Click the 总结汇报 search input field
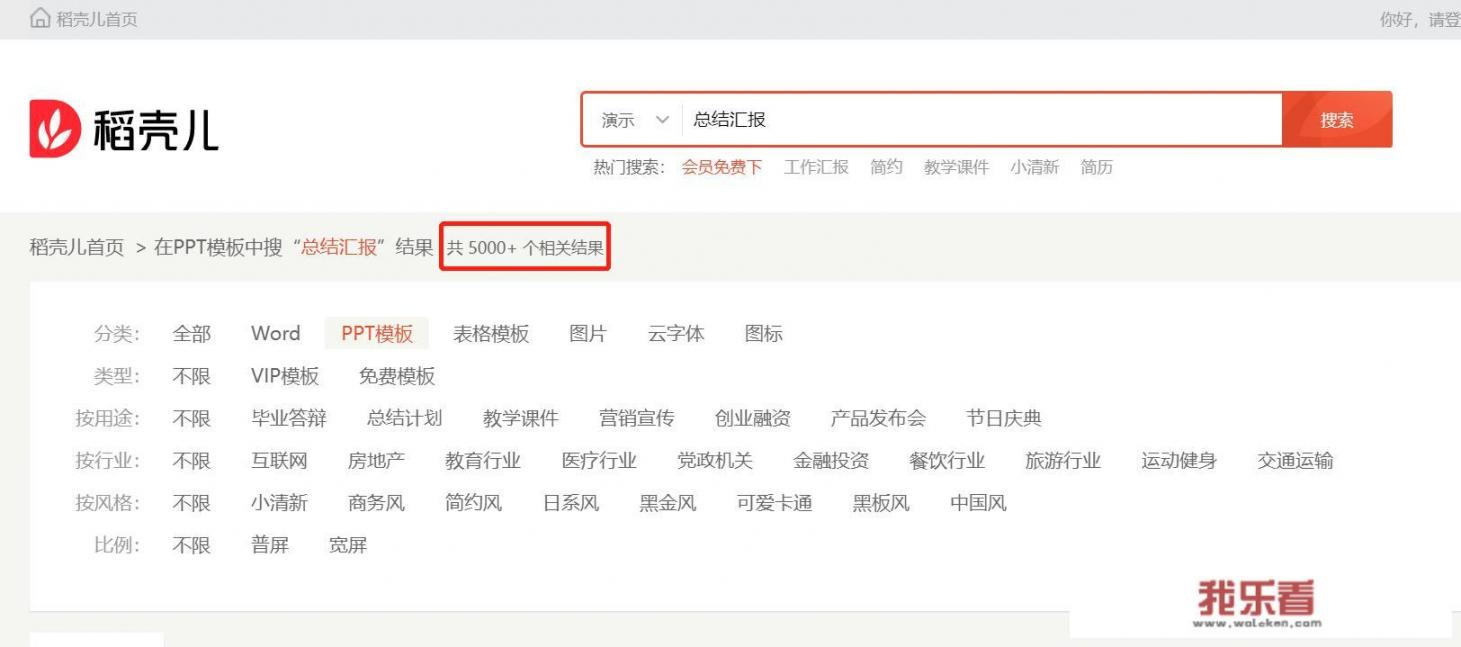Image resolution: width=1461 pixels, height=647 pixels. pyautogui.click(x=981, y=120)
